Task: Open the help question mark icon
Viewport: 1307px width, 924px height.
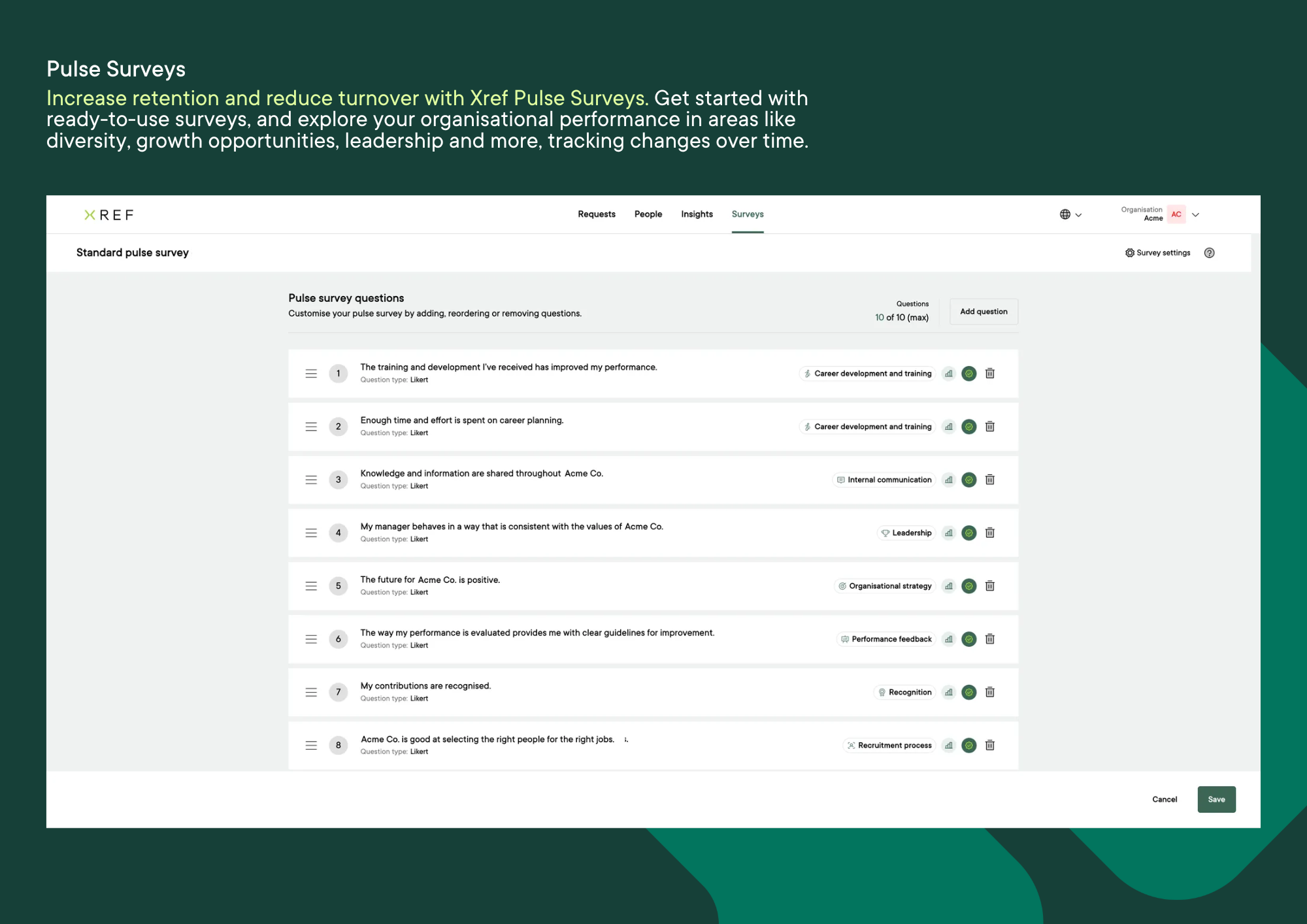Action: pyautogui.click(x=1209, y=253)
